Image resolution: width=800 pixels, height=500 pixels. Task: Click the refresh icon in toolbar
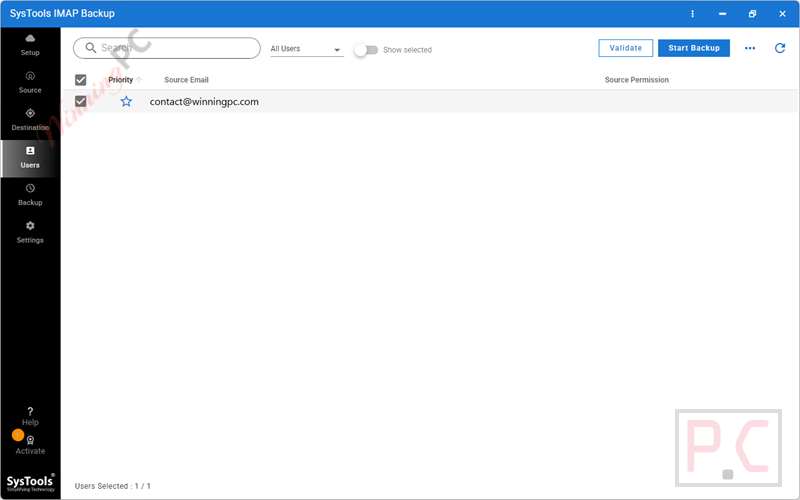780,48
